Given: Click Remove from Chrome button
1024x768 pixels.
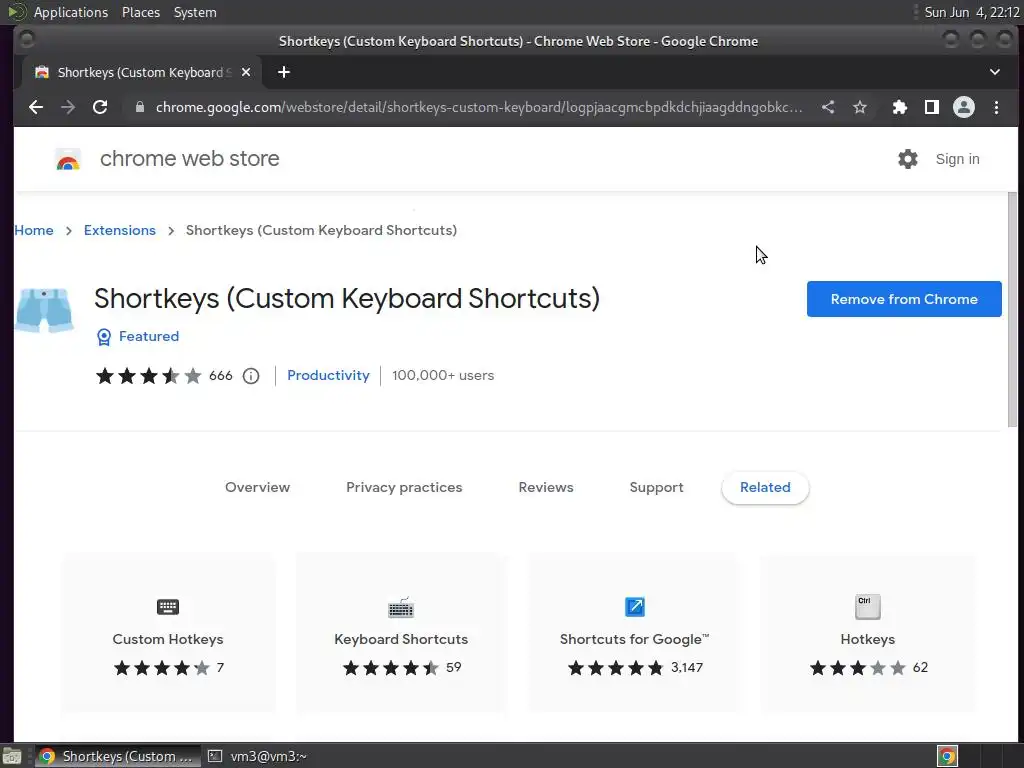Looking at the screenshot, I should (x=904, y=299).
